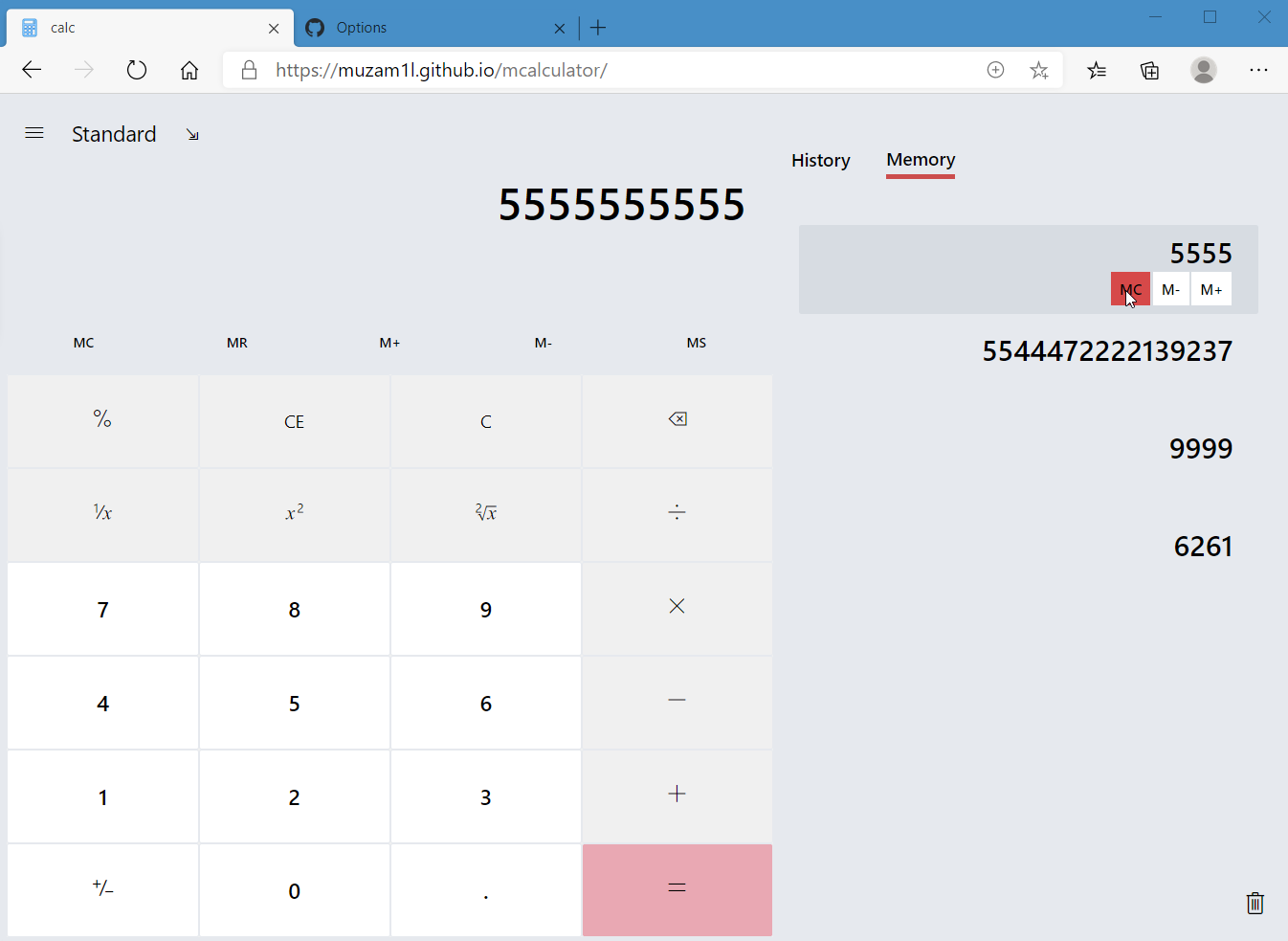Image resolution: width=1288 pixels, height=941 pixels.
Task: Click the division icon
Action: coord(677,512)
